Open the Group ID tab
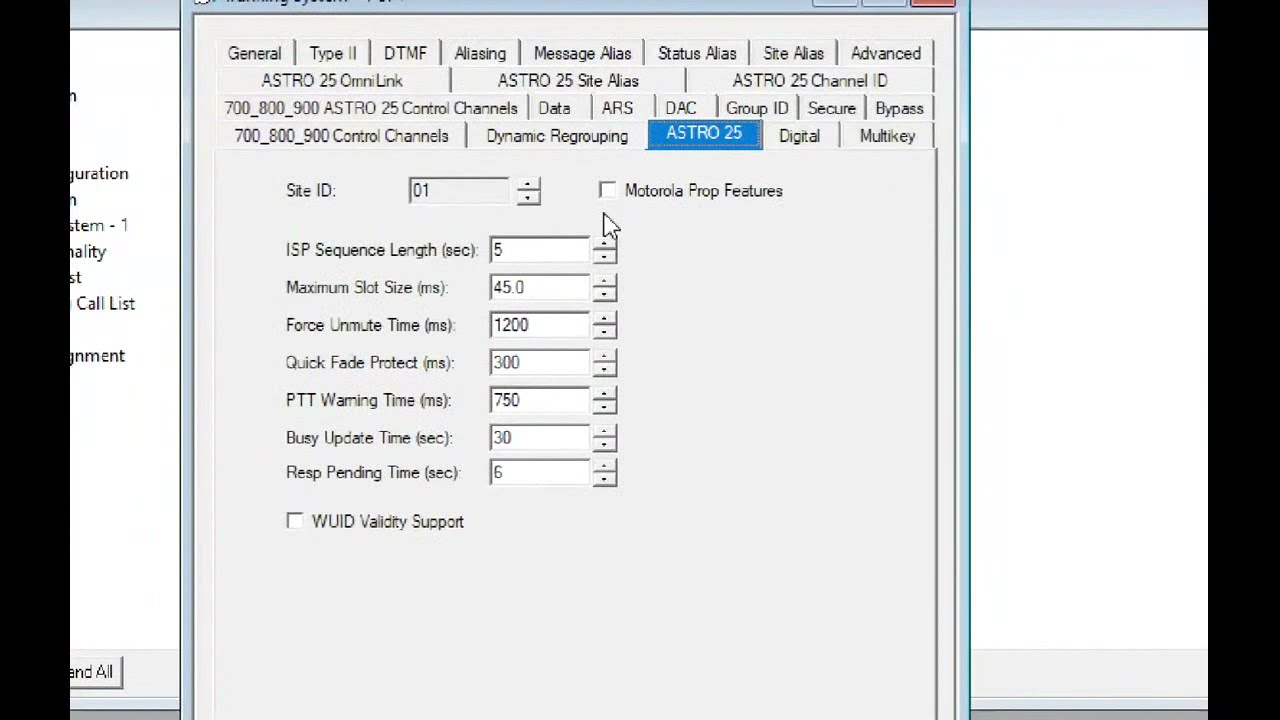Image resolution: width=1280 pixels, height=720 pixels. pos(757,108)
